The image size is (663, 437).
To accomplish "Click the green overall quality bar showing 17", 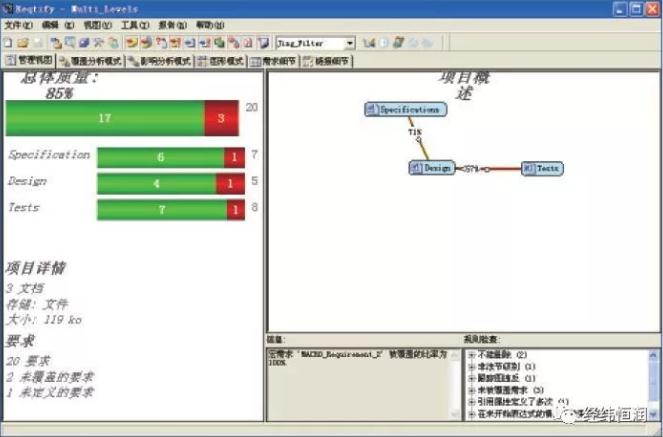I will click(x=104, y=118).
